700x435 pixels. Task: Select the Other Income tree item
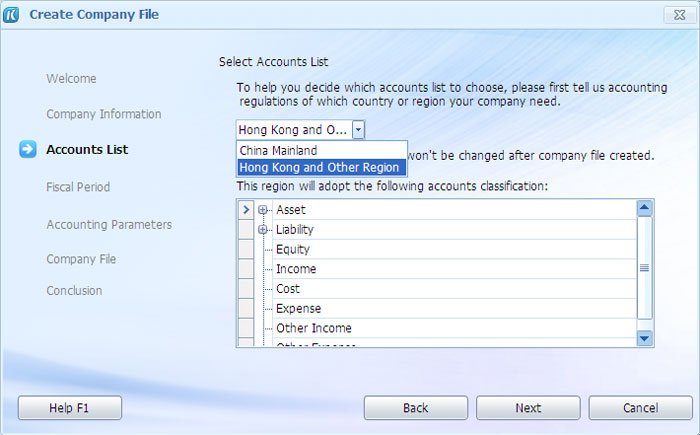(314, 328)
